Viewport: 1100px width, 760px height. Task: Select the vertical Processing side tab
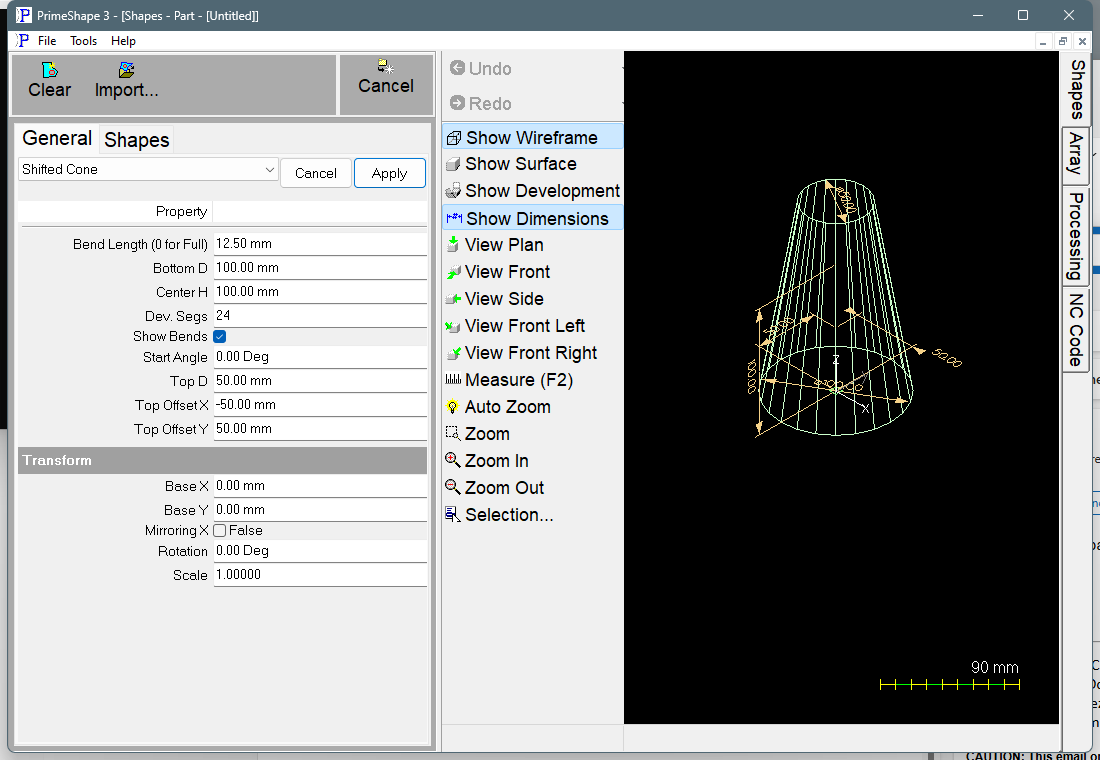click(1077, 236)
